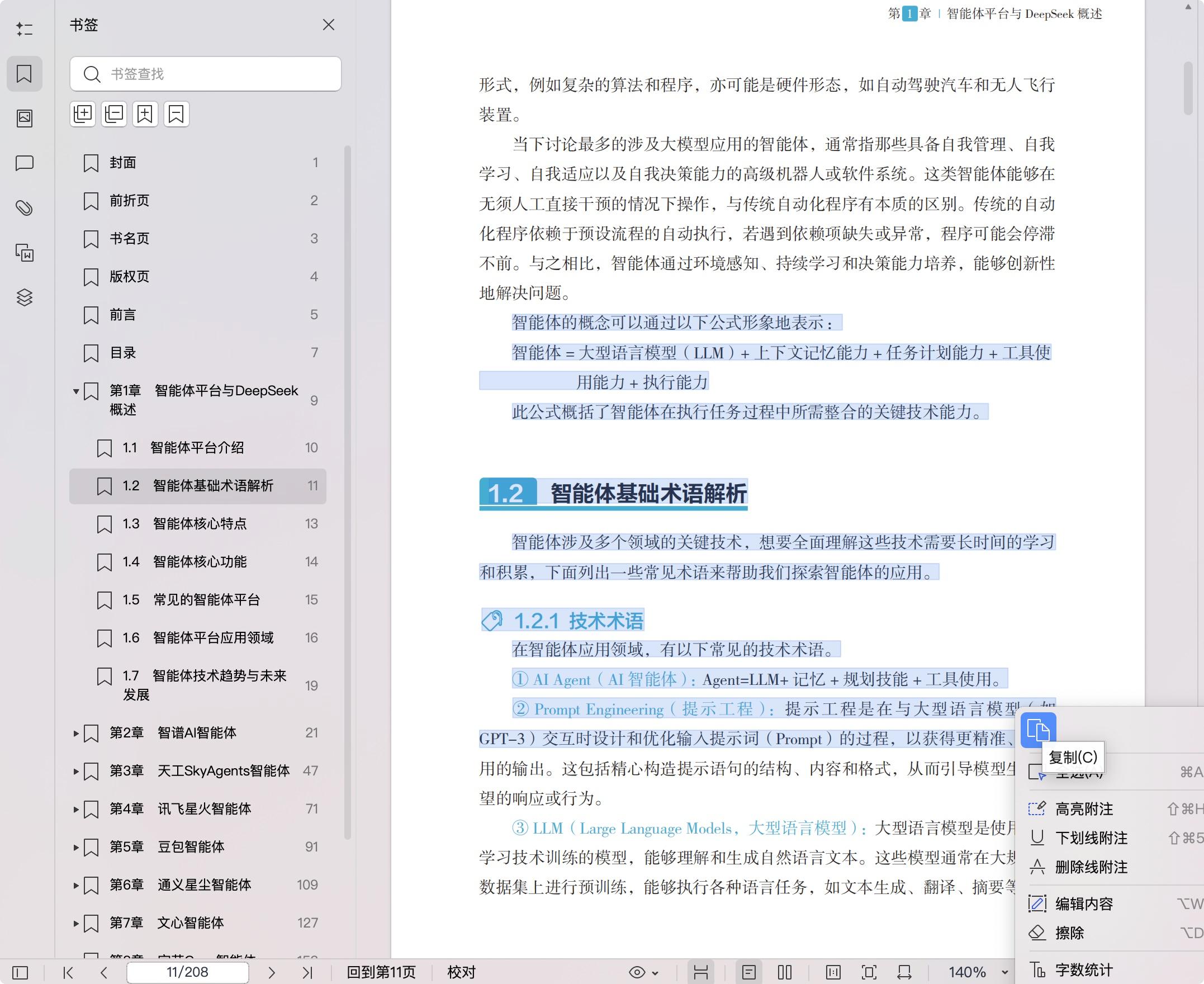
Task: Toggle the sidebar panel icon in status bar
Action: [20, 973]
